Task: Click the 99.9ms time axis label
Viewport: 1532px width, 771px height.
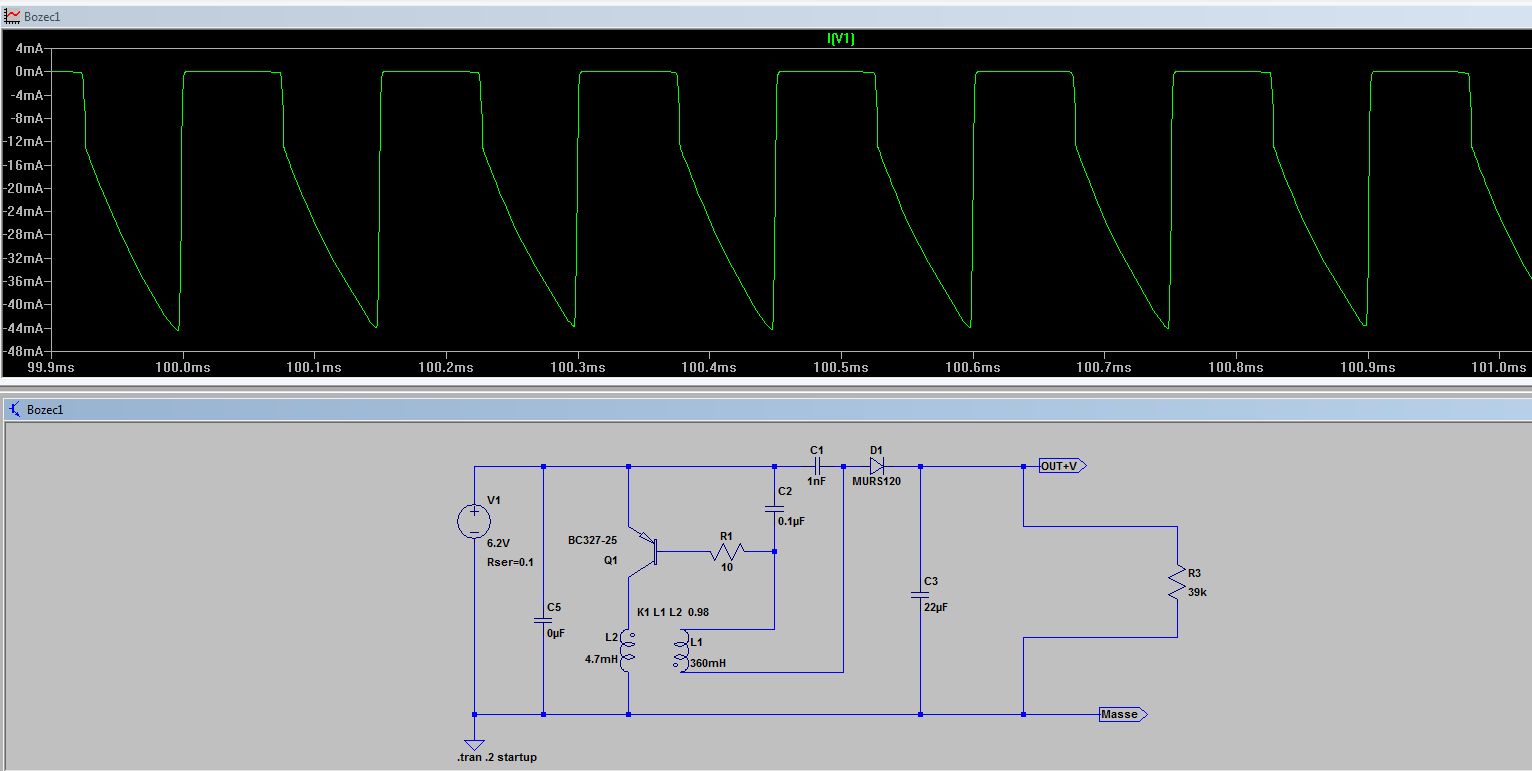Action: point(50,368)
